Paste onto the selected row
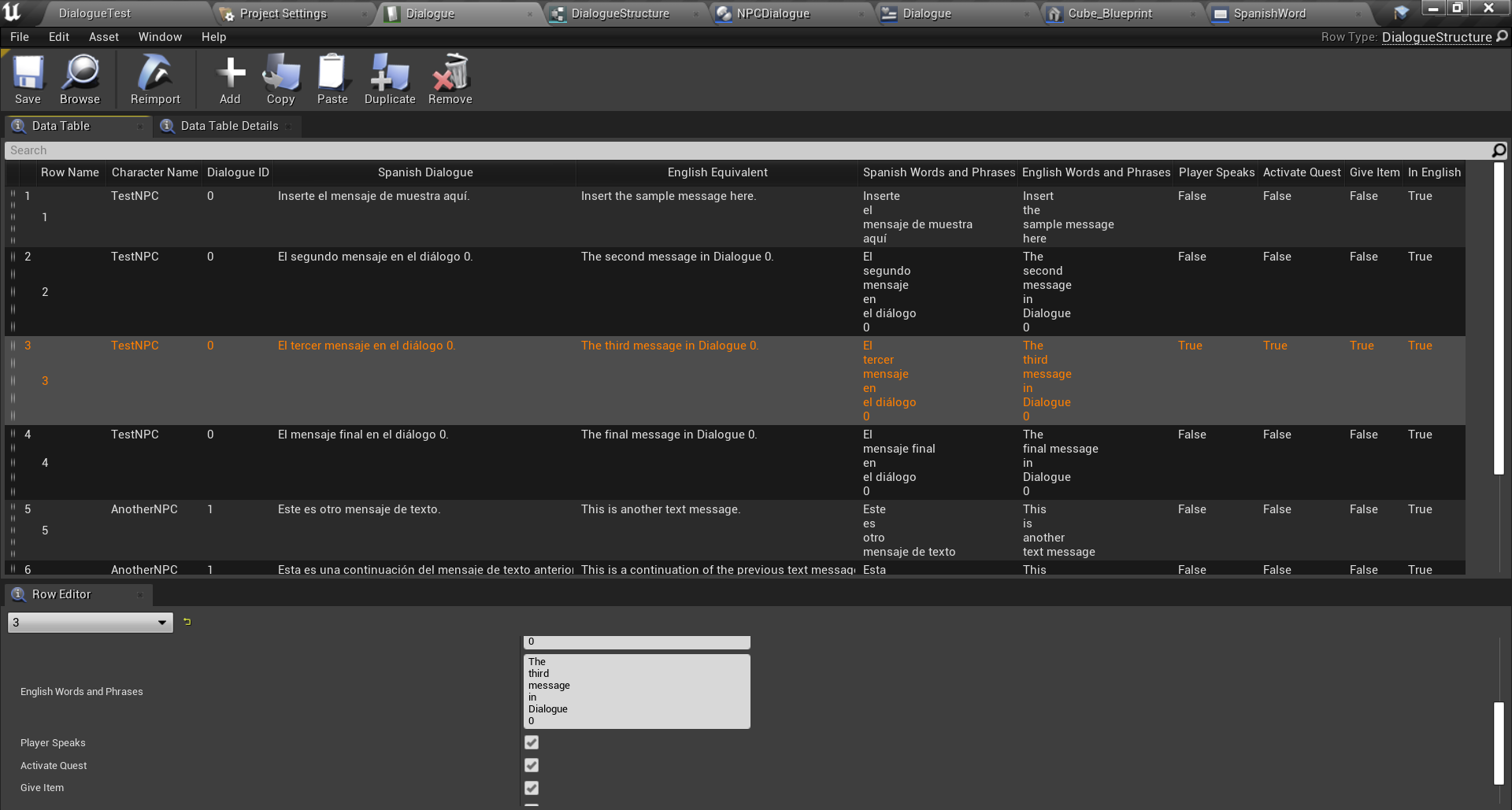 coord(332,79)
